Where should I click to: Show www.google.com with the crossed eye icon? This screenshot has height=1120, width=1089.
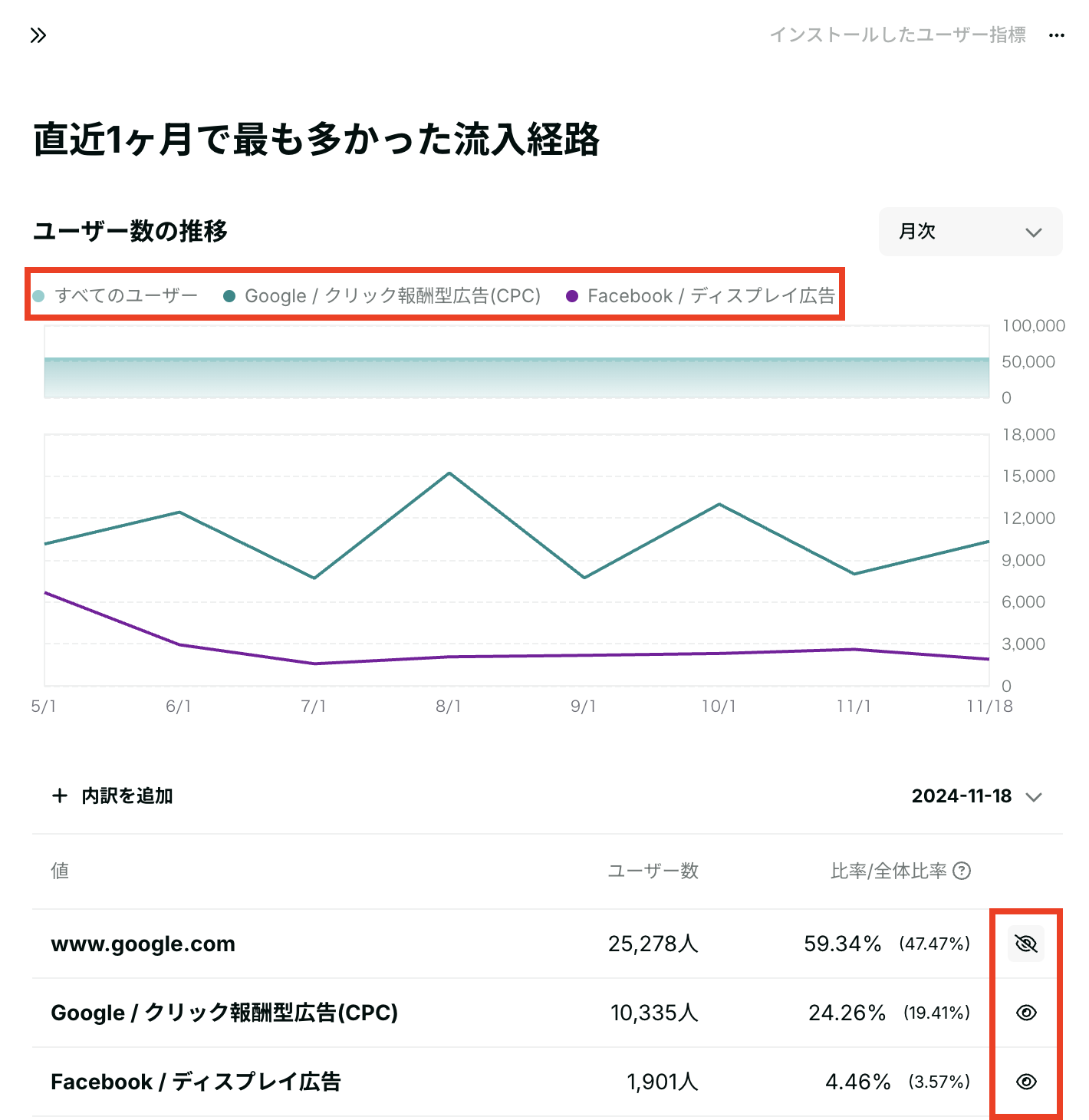click(x=1026, y=944)
